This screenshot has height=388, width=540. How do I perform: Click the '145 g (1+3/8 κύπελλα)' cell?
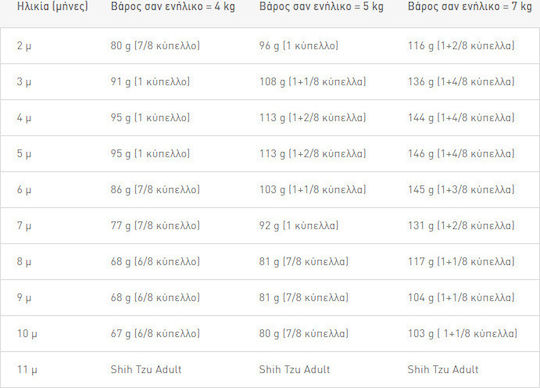(461, 190)
